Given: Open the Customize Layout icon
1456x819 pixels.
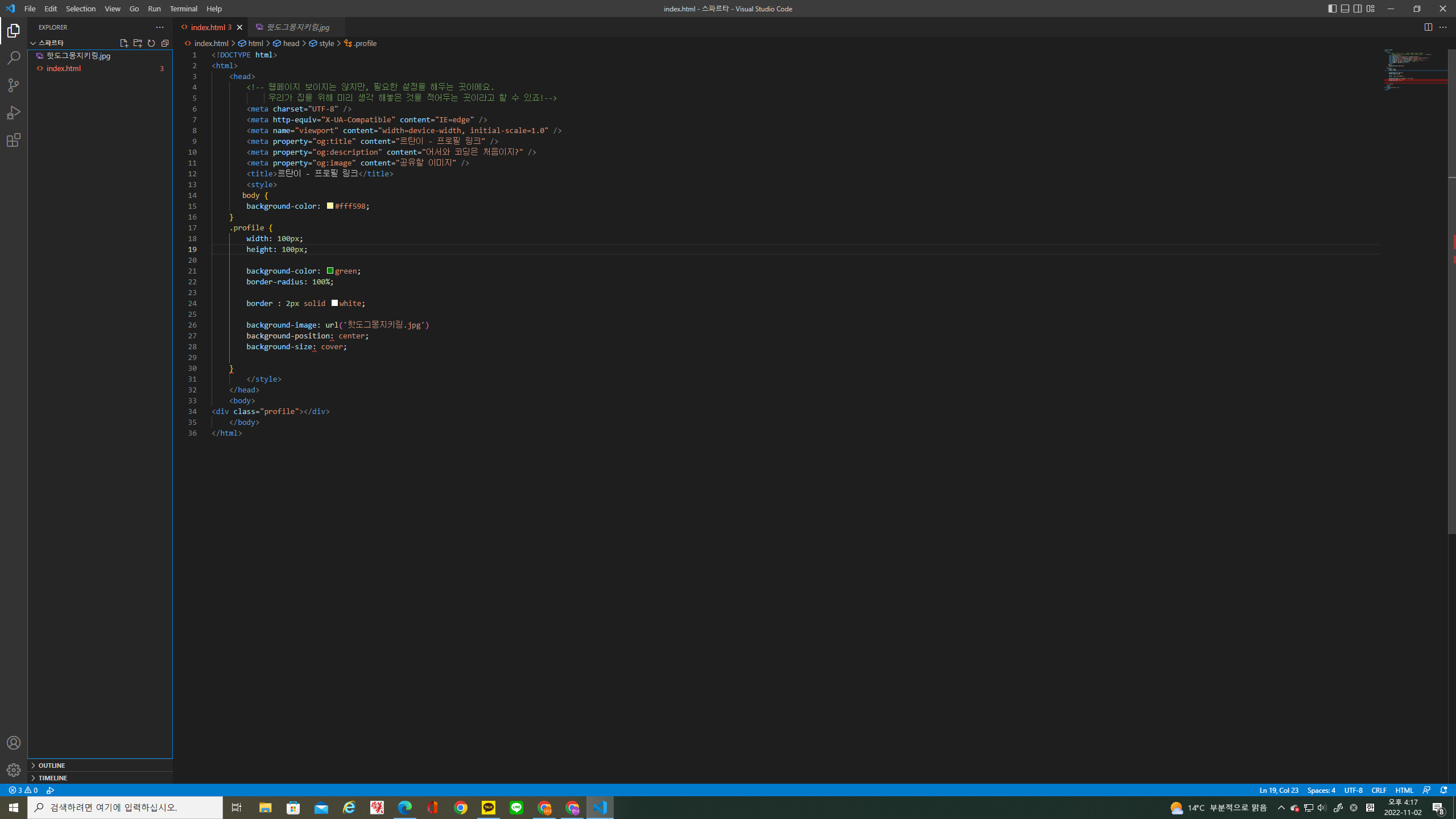Looking at the screenshot, I should [x=1371, y=9].
